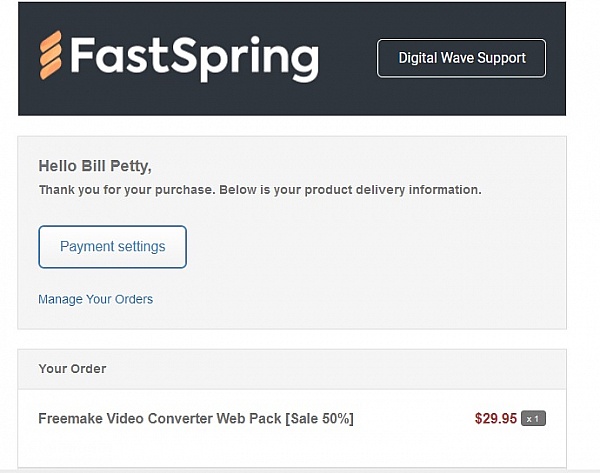Click the product delivery information sentence
The width and height of the screenshot is (600, 473).
pyautogui.click(x=380, y=189)
